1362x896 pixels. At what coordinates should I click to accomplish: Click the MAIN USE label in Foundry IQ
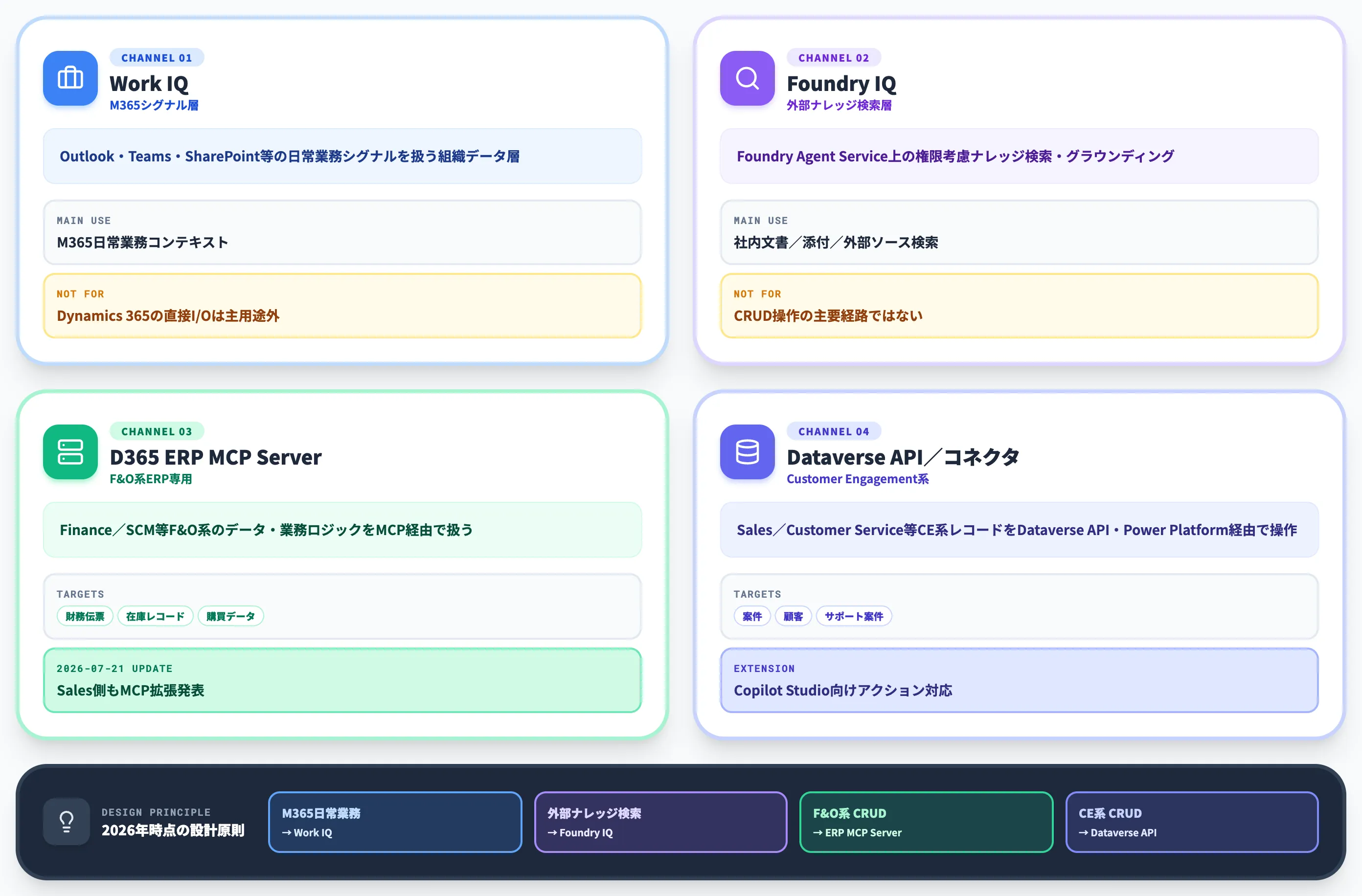(x=761, y=220)
